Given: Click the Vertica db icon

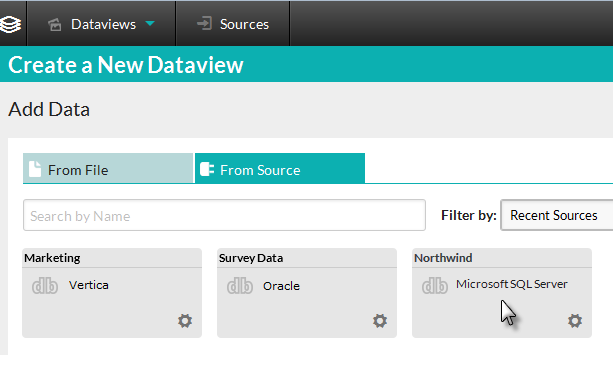Looking at the screenshot, I should click(45, 286).
